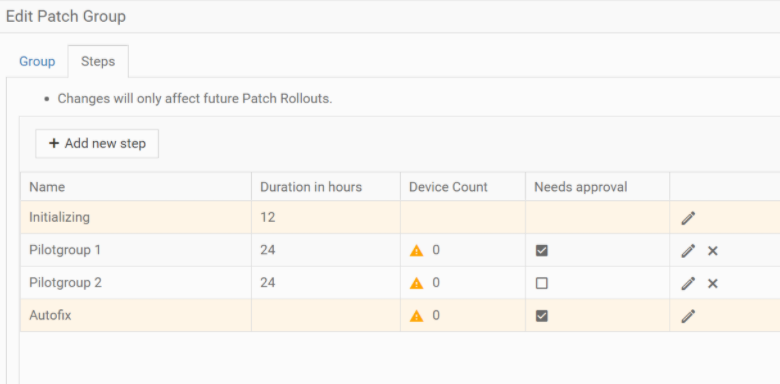780x384 pixels.
Task: Edit the Pilotgroup 2 step
Action: click(688, 284)
